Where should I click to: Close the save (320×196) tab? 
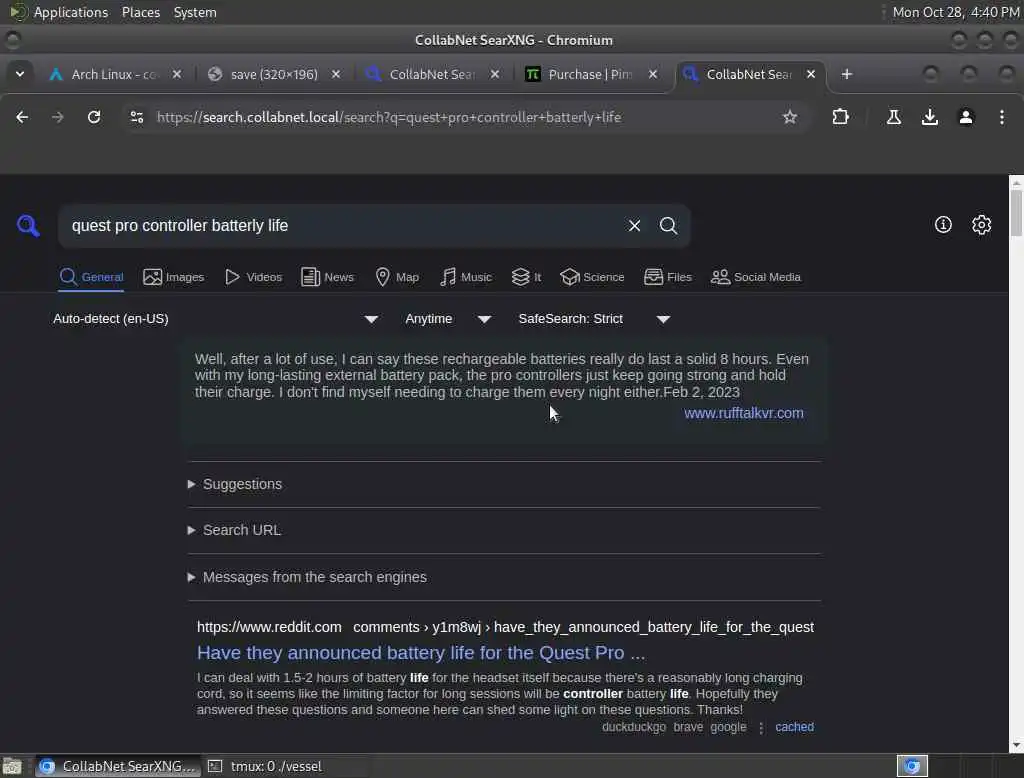(336, 74)
